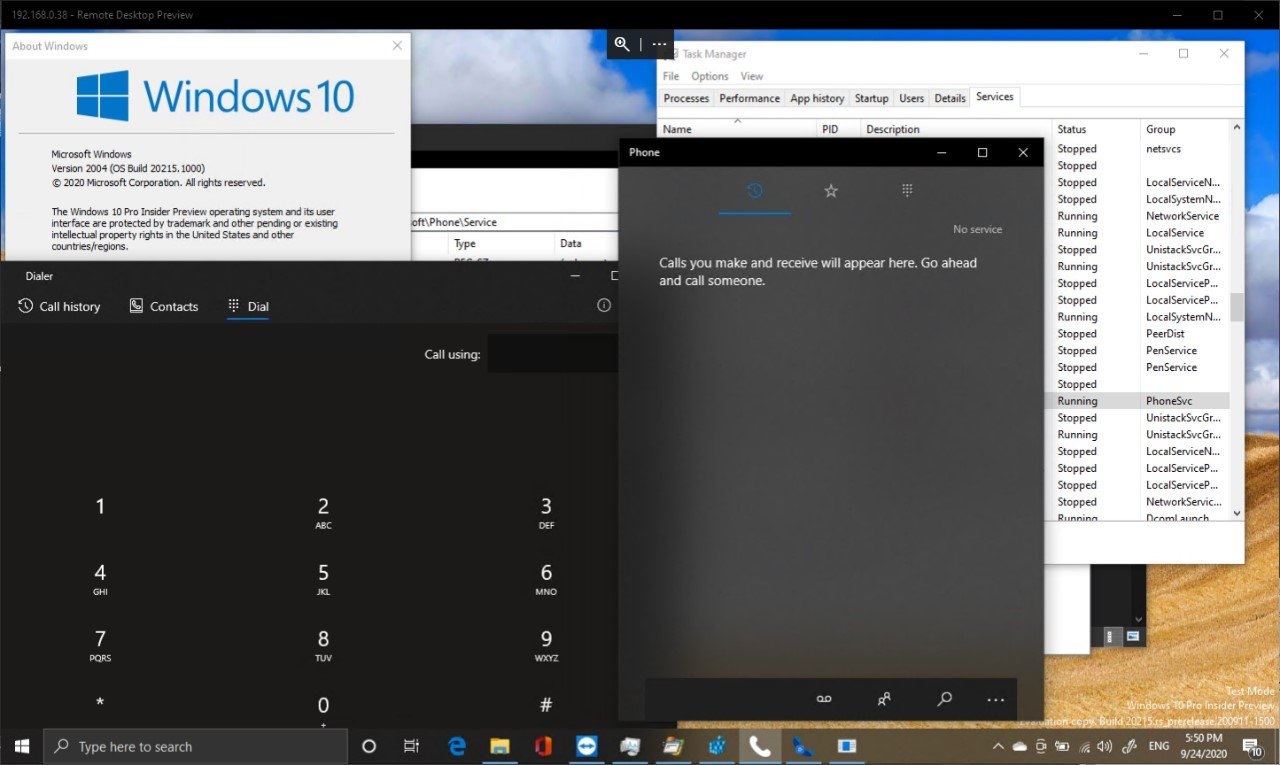Viewport: 1280px width, 765px height.
Task: Switch to the Call history tab in Dialer
Action: click(x=60, y=306)
